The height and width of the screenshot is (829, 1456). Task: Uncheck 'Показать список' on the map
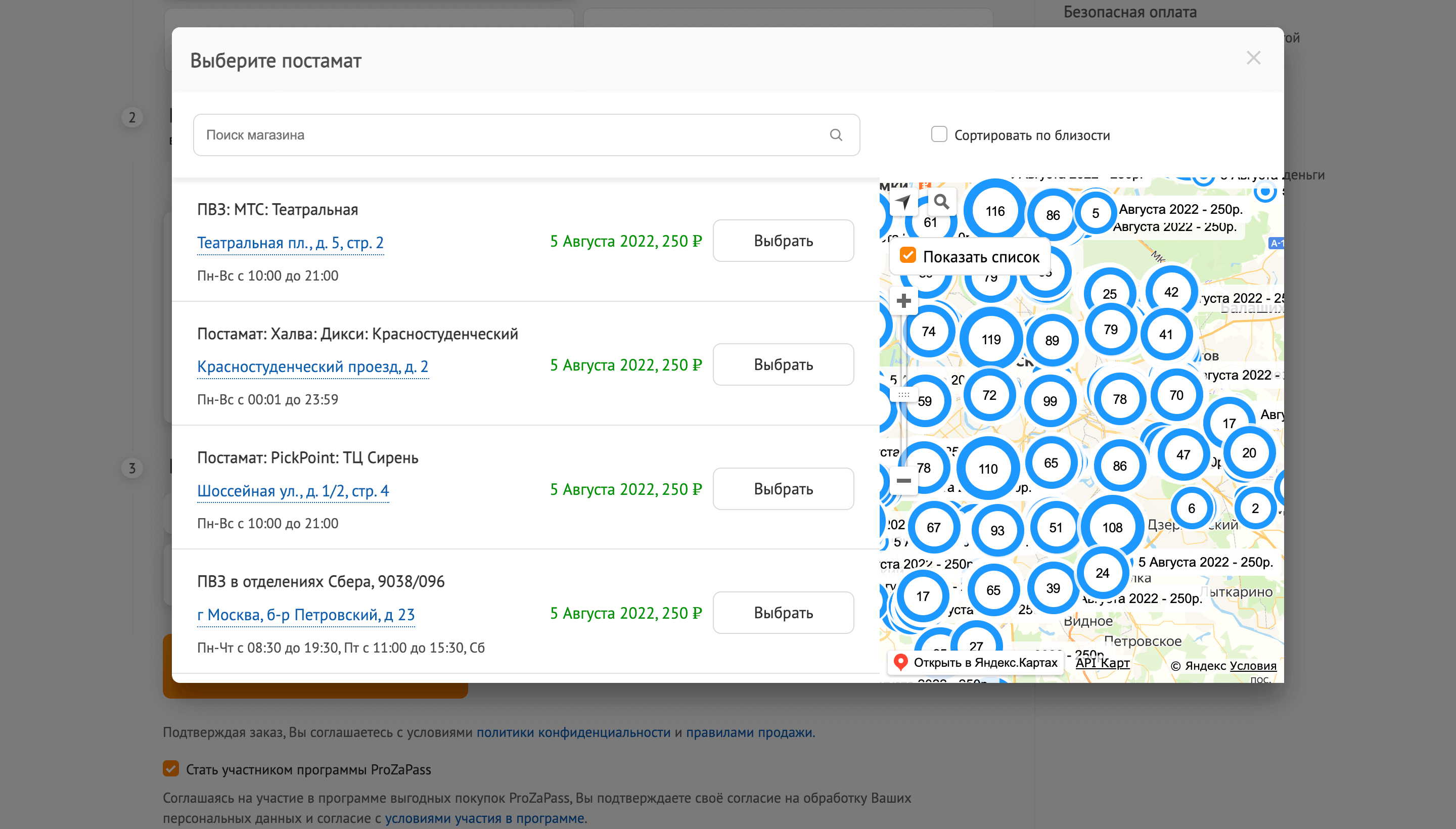907,255
